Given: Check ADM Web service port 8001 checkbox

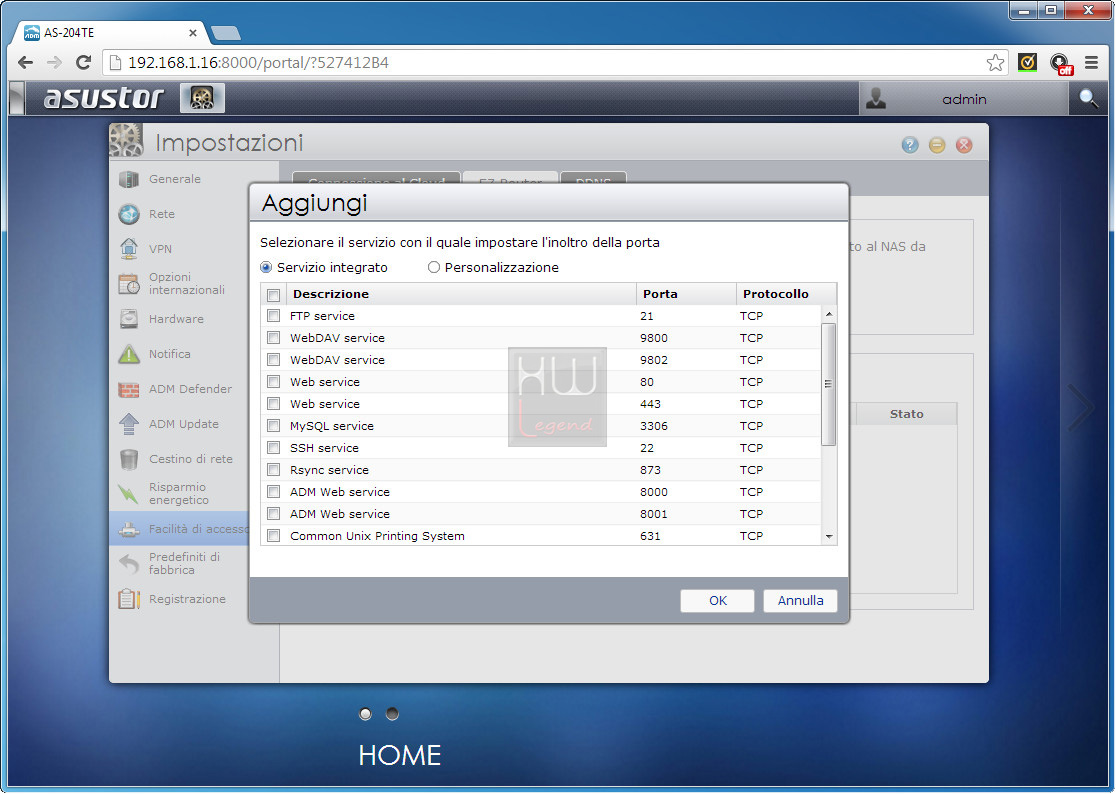Looking at the screenshot, I should tap(273, 514).
